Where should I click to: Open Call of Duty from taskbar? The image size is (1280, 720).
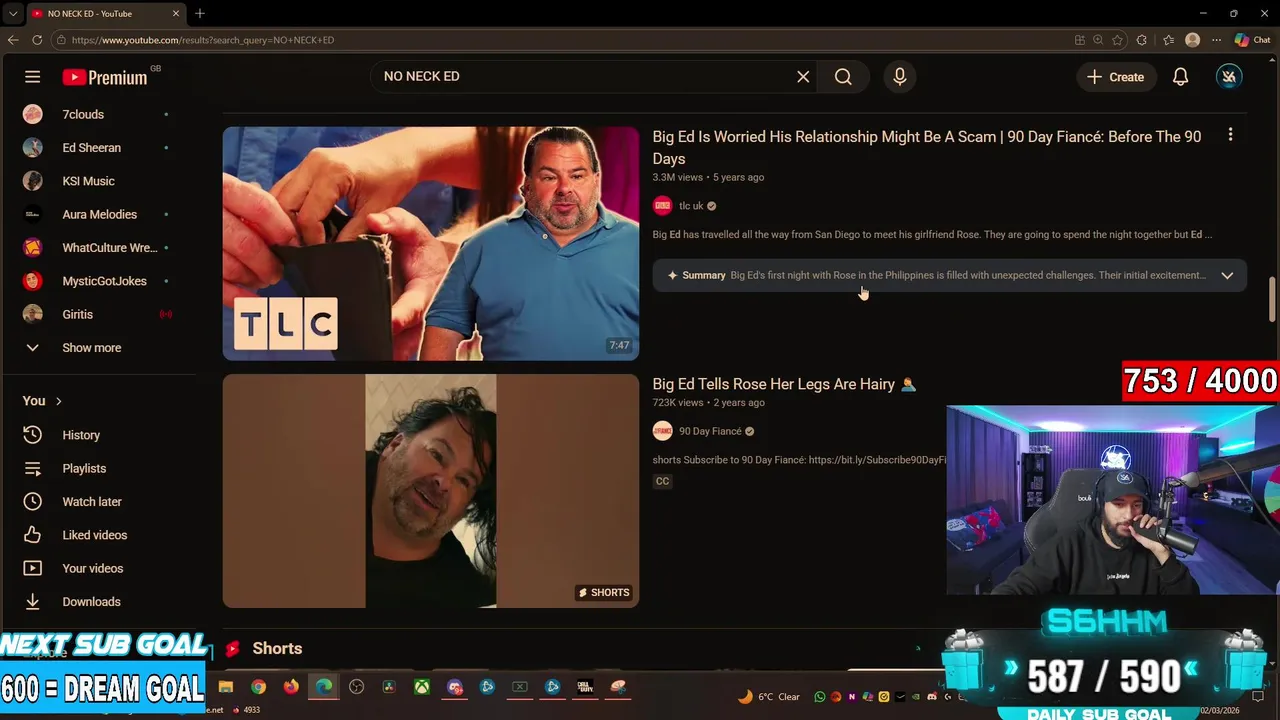coord(585,687)
